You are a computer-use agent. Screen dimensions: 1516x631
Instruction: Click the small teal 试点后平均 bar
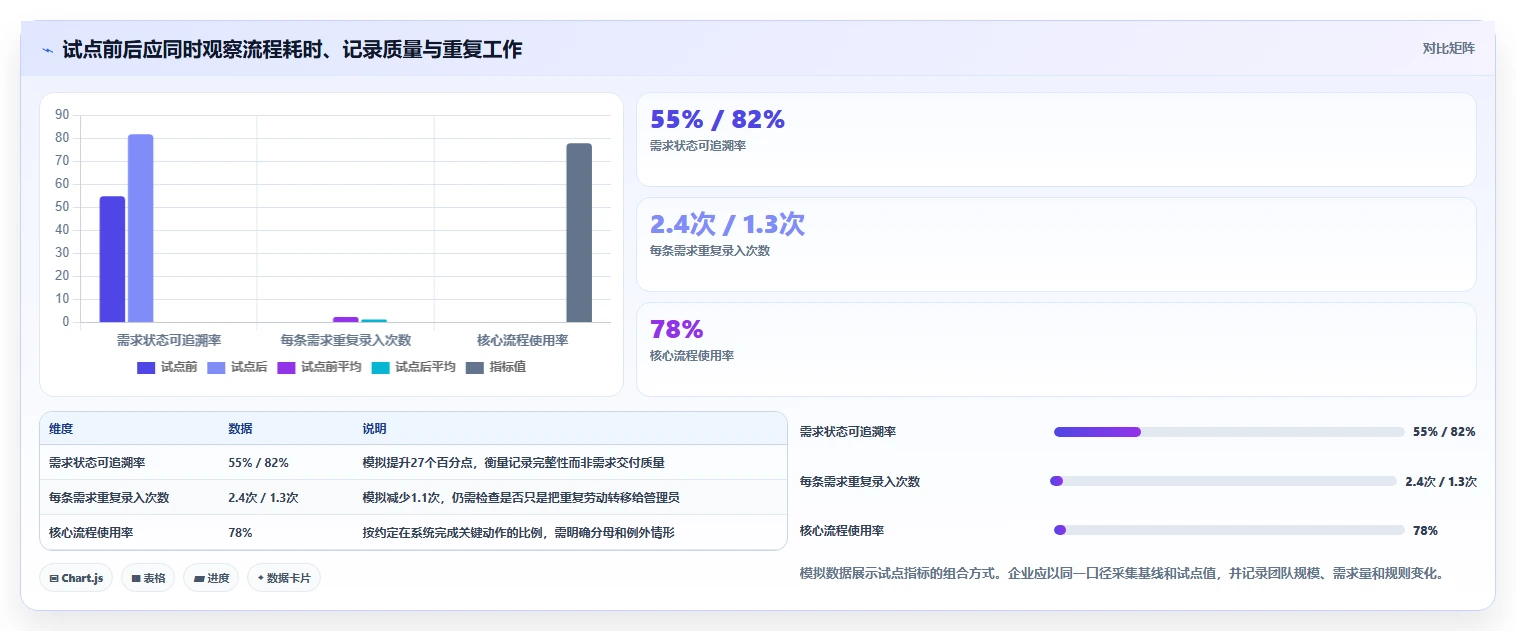pos(374,320)
